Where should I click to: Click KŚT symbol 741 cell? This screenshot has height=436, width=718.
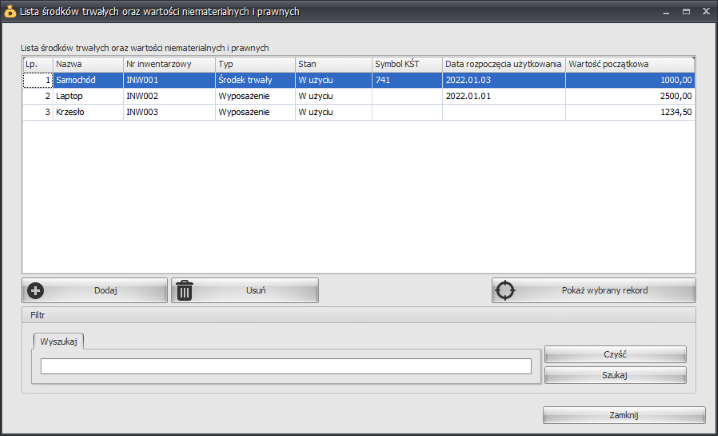pyautogui.click(x=407, y=80)
